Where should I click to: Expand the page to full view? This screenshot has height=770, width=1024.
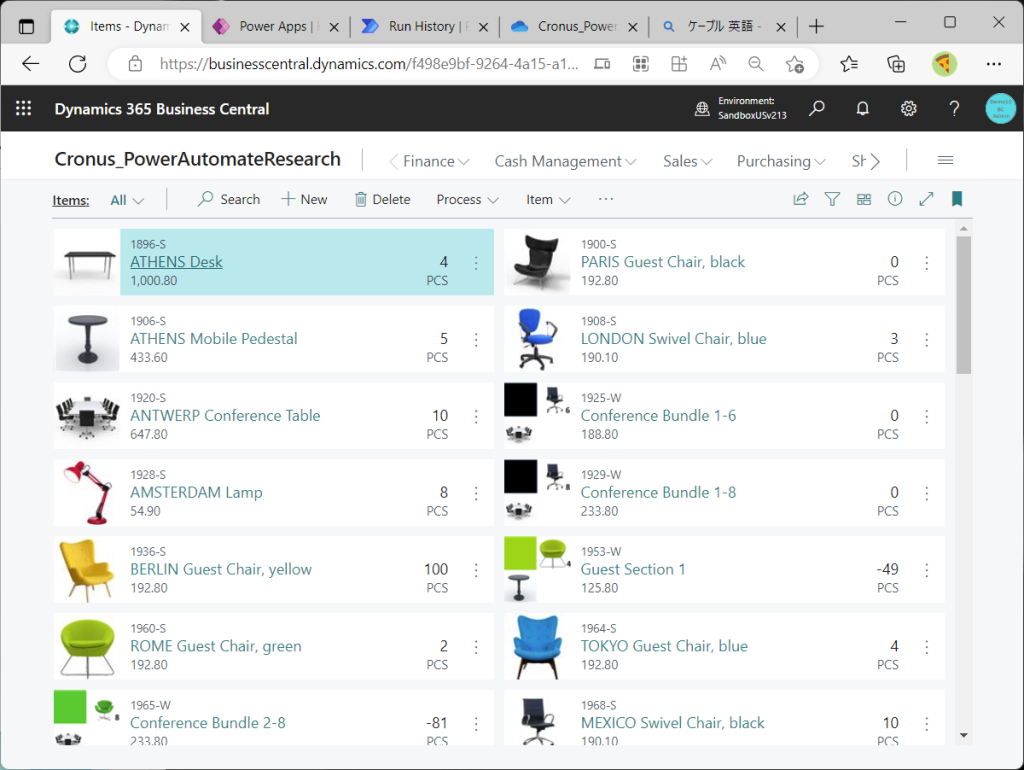[926, 199]
